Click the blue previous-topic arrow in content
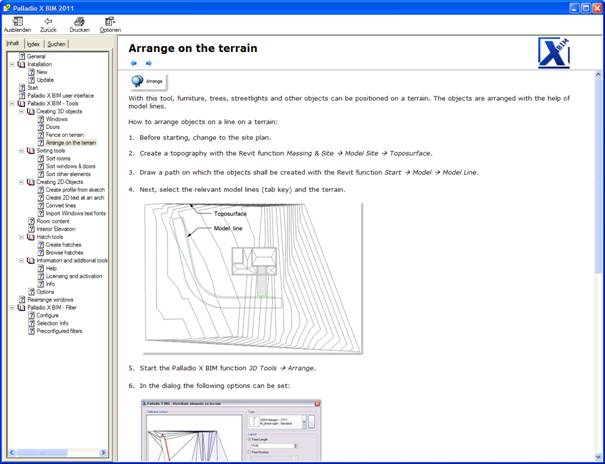The width and height of the screenshot is (605, 464). [x=134, y=63]
